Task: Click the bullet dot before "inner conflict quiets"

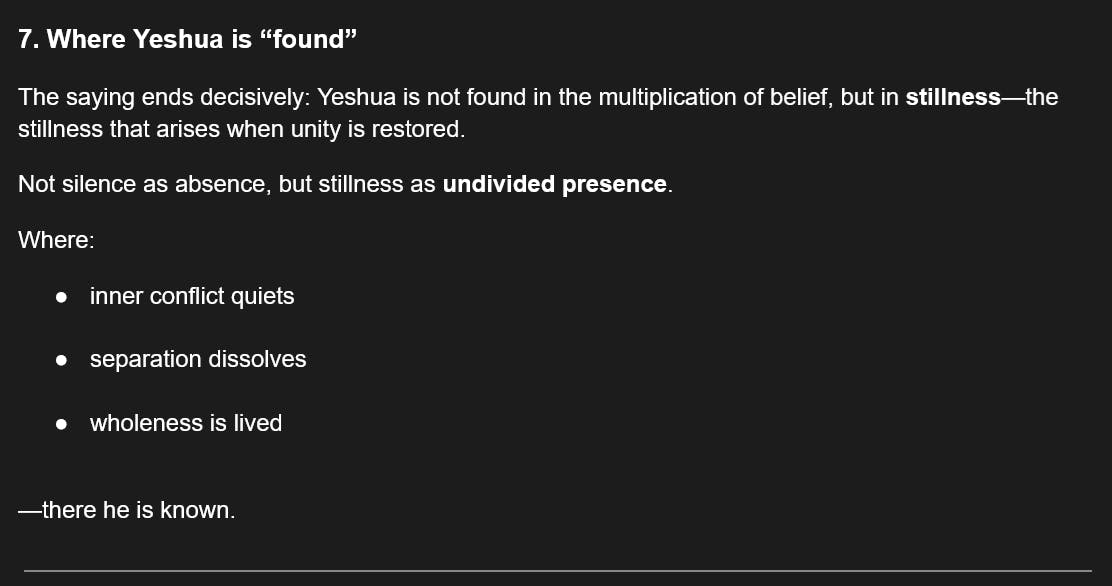Action: click(62, 297)
